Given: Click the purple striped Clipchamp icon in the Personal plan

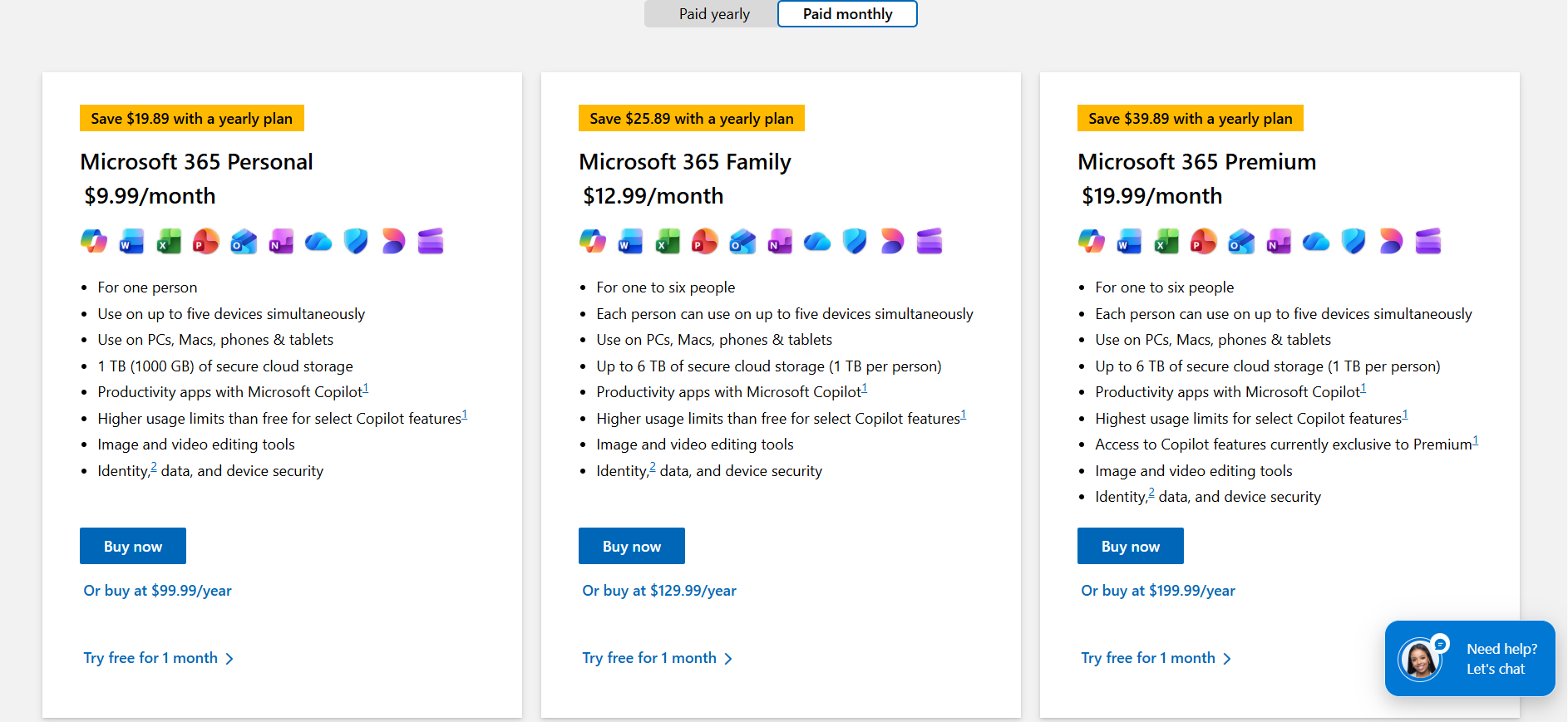Looking at the screenshot, I should [x=431, y=242].
